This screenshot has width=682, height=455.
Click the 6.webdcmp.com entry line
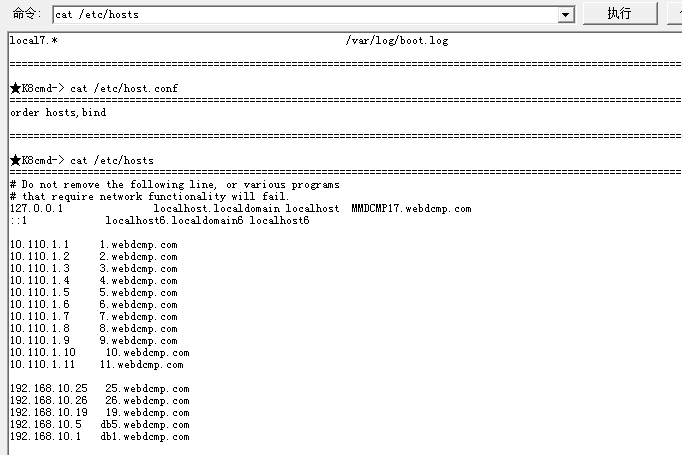[94, 304]
